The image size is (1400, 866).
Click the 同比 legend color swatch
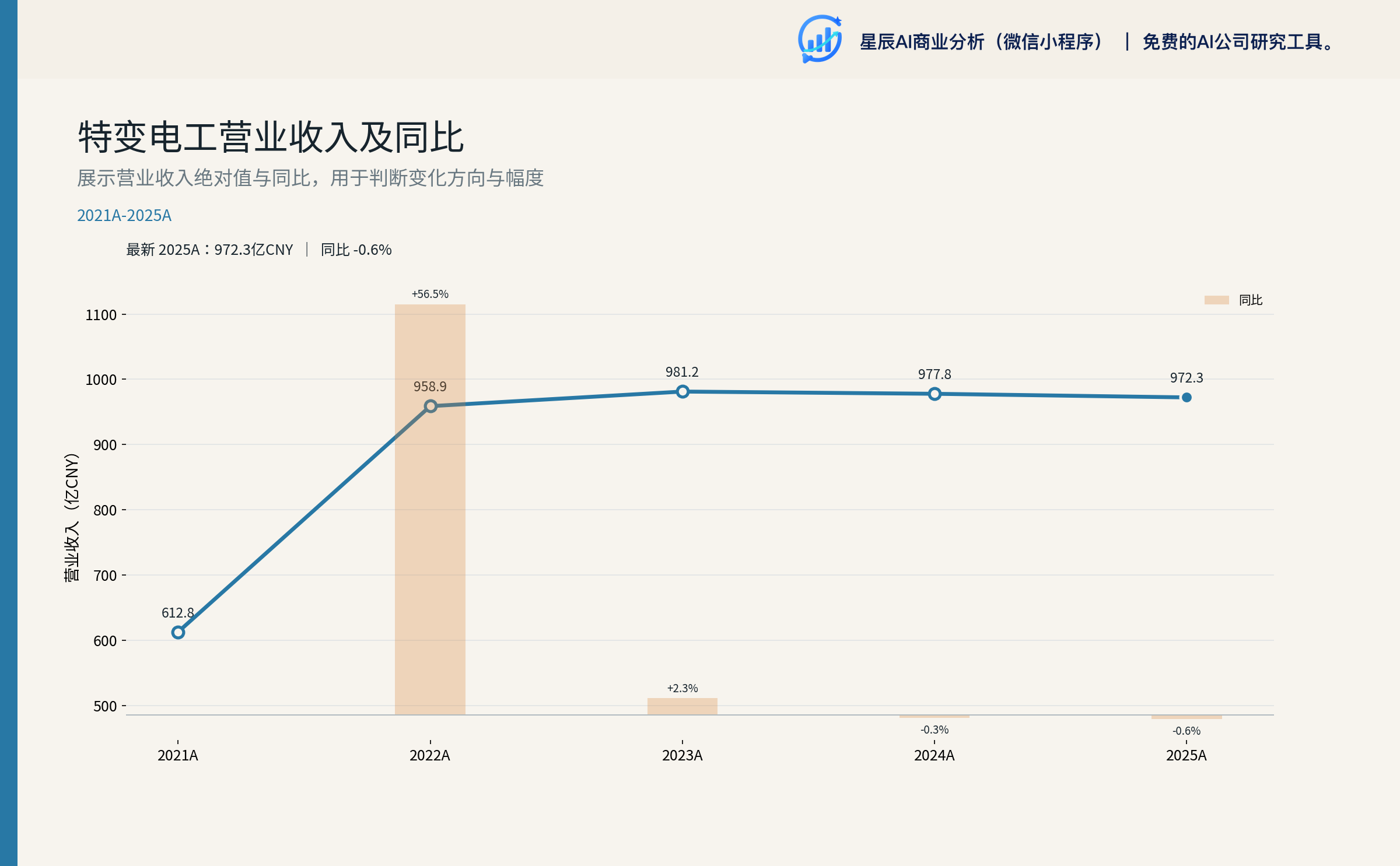coord(1217,300)
